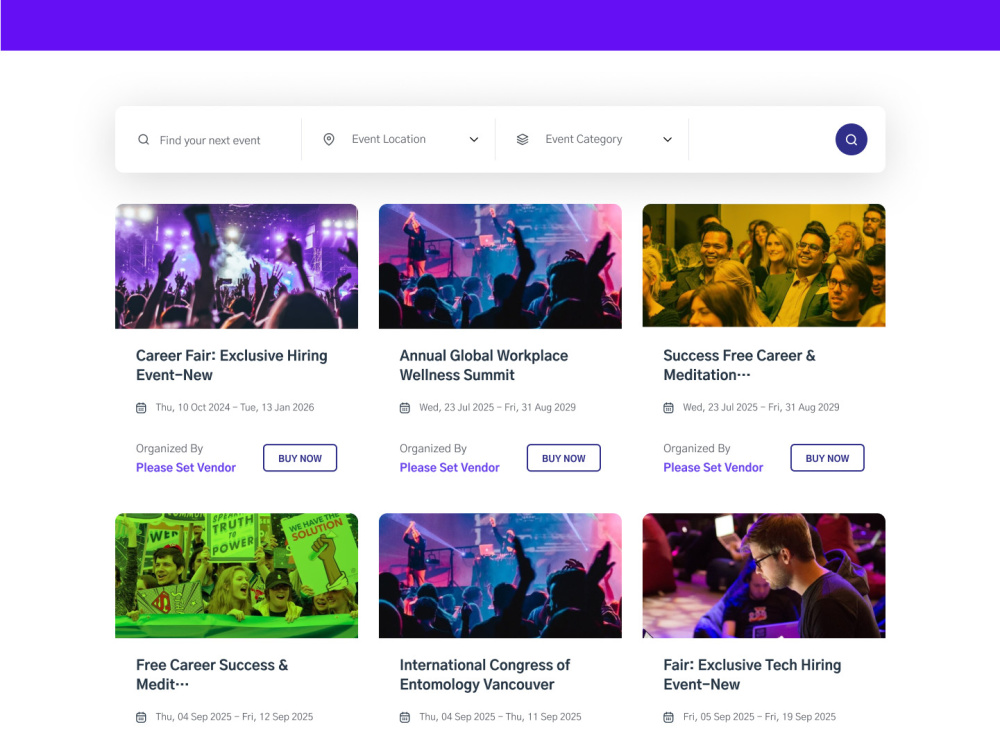Open the Event Category dropdown
The height and width of the screenshot is (749, 1000).
point(592,139)
